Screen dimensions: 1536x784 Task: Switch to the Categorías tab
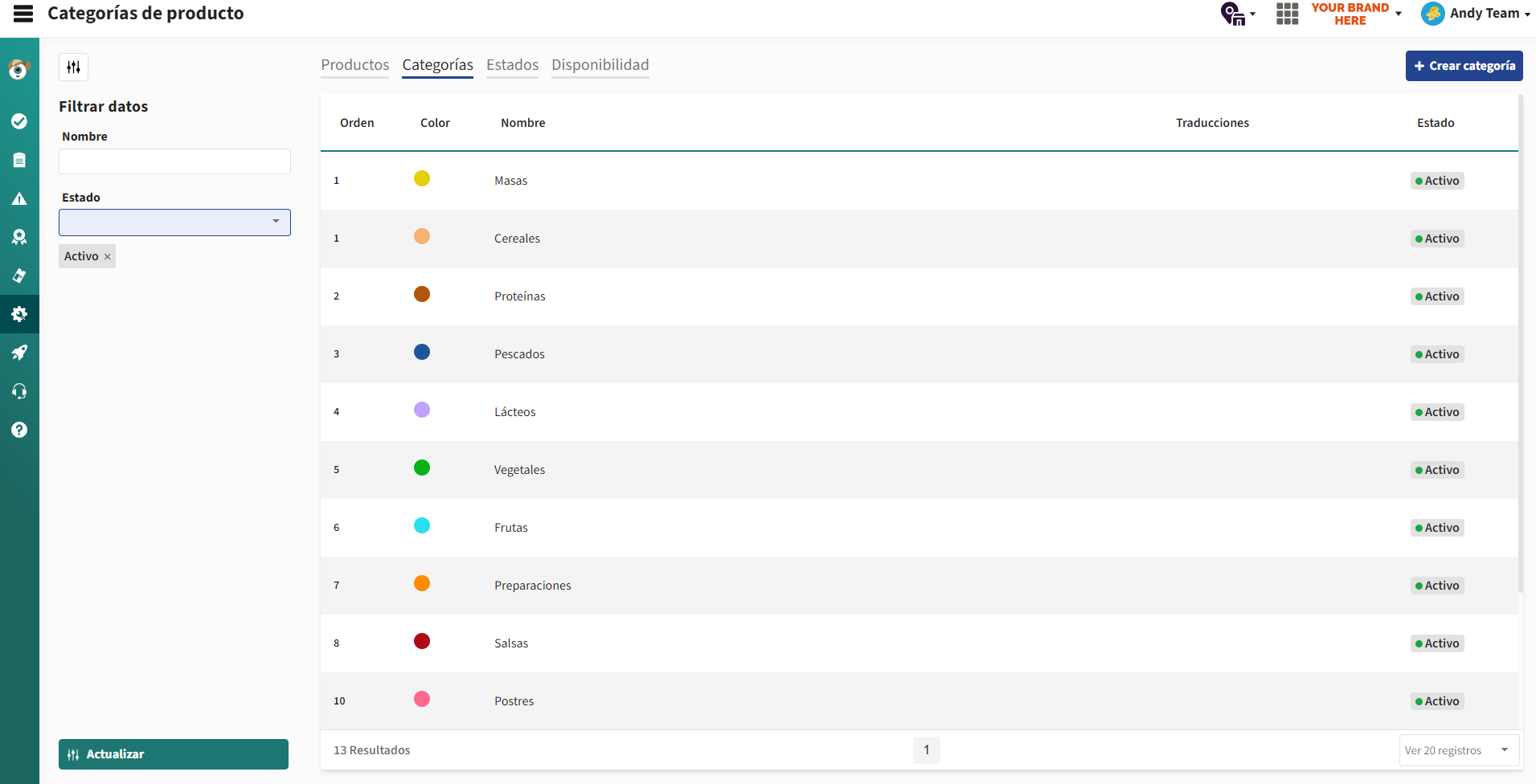[x=438, y=65]
